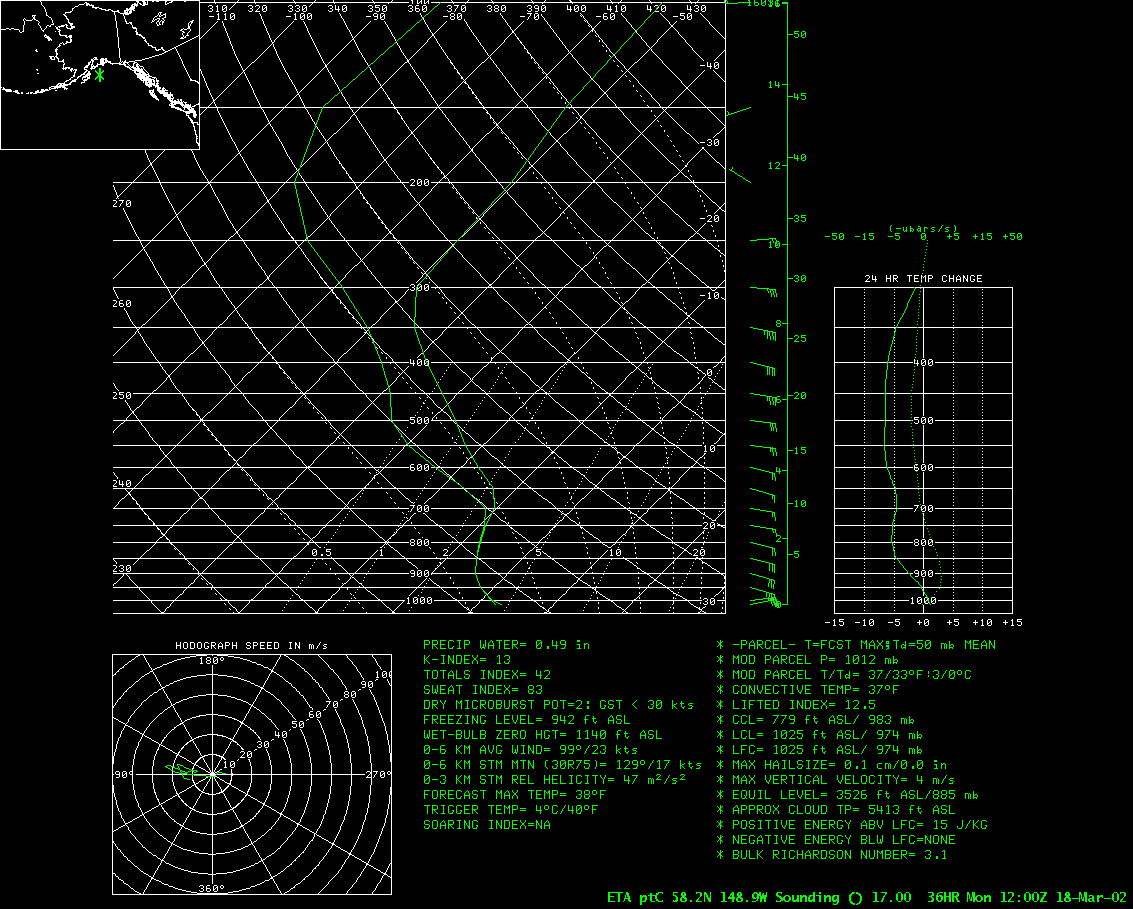The image size is (1133, 909).
Task: Click the '24 HR TEMP CHANGE' title
Action: tap(923, 278)
